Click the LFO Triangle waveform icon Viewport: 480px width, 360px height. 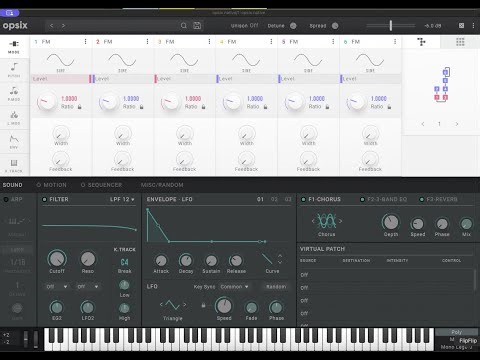(x=172, y=305)
